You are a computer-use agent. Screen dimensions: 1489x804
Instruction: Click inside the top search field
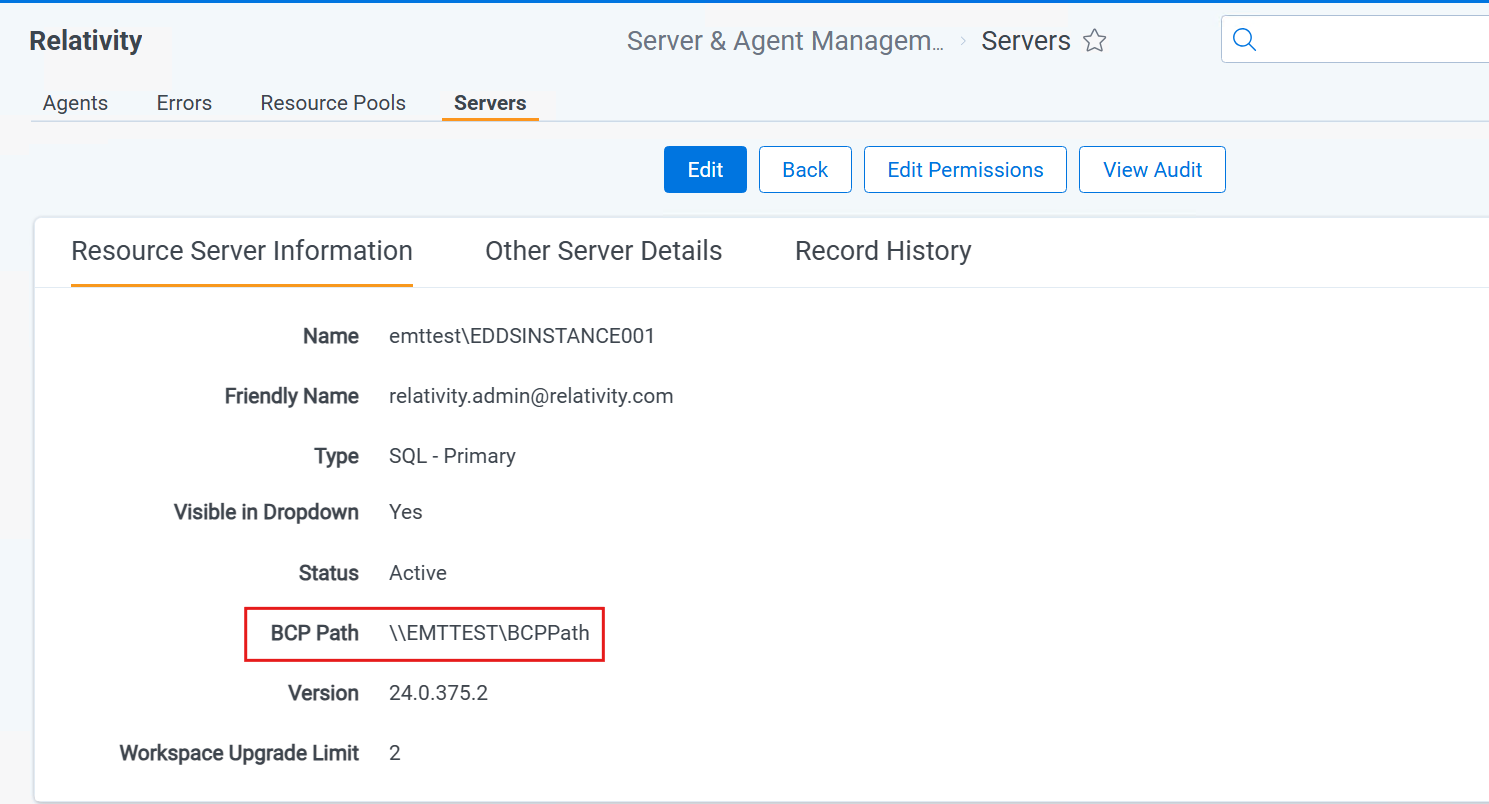tap(1370, 40)
